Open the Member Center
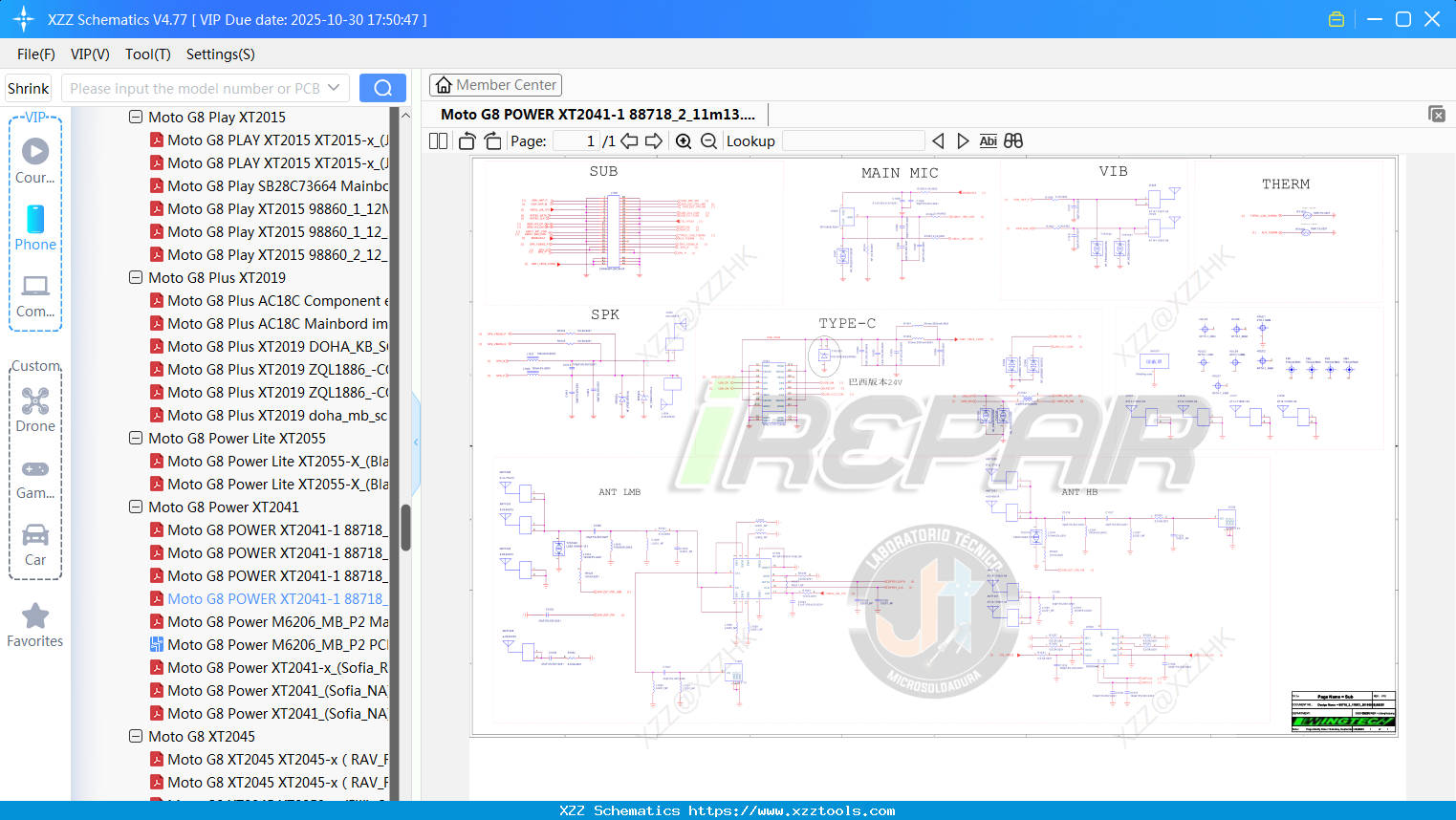1456x820 pixels. [x=495, y=85]
